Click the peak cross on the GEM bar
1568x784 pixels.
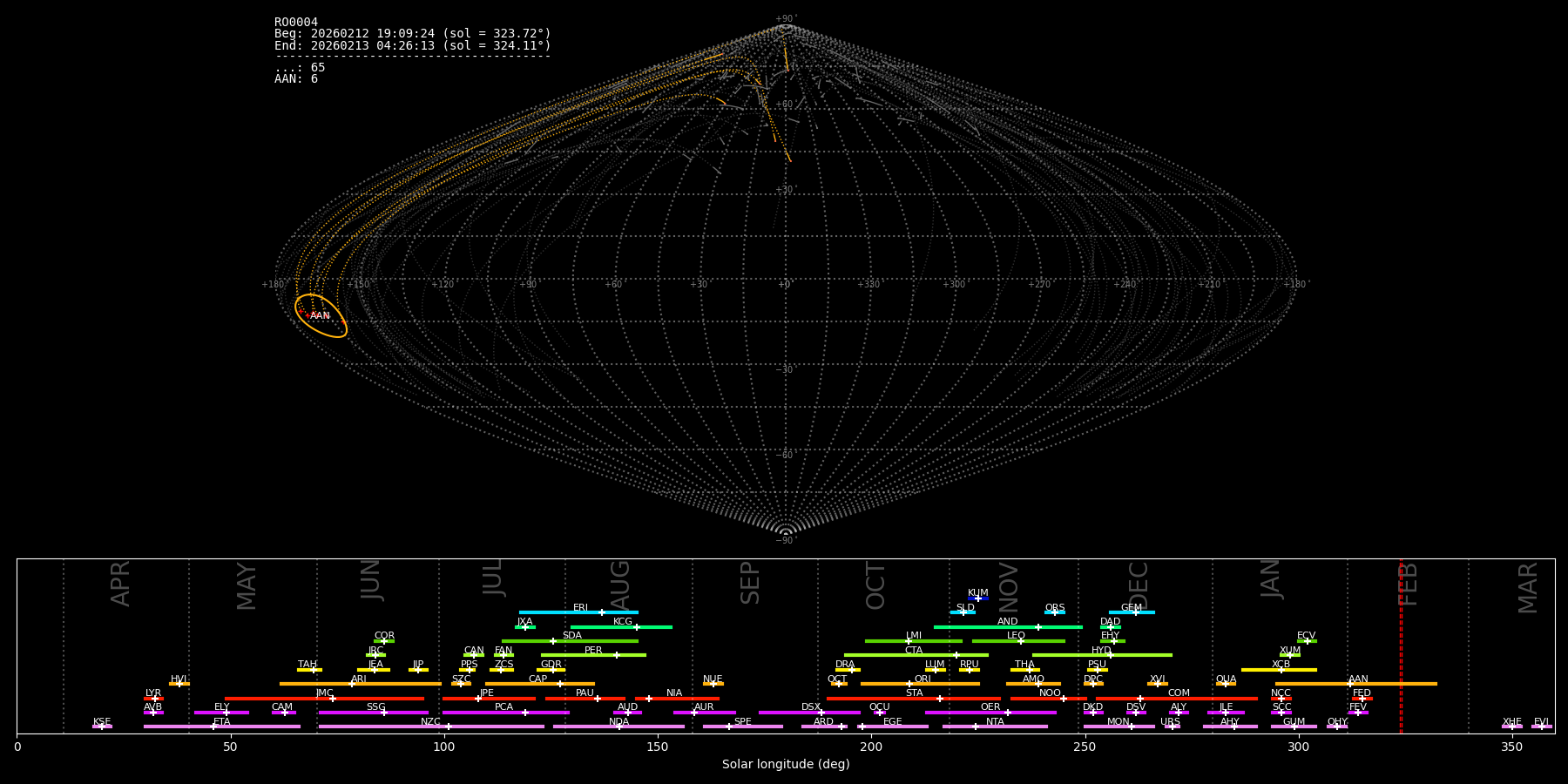(1135, 612)
